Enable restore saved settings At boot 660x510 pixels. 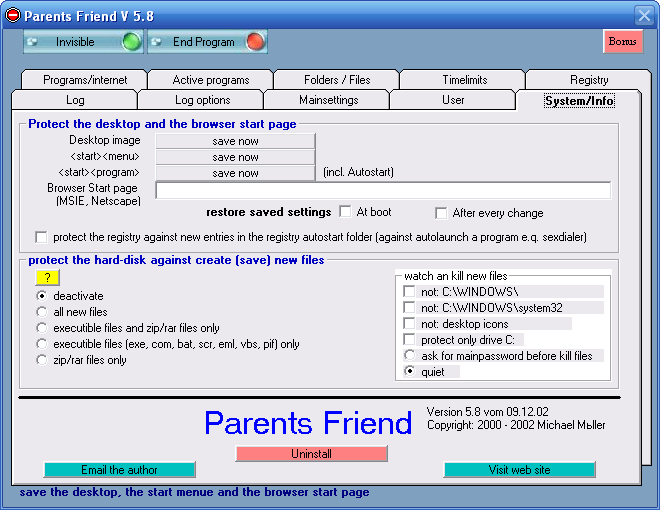[345, 212]
